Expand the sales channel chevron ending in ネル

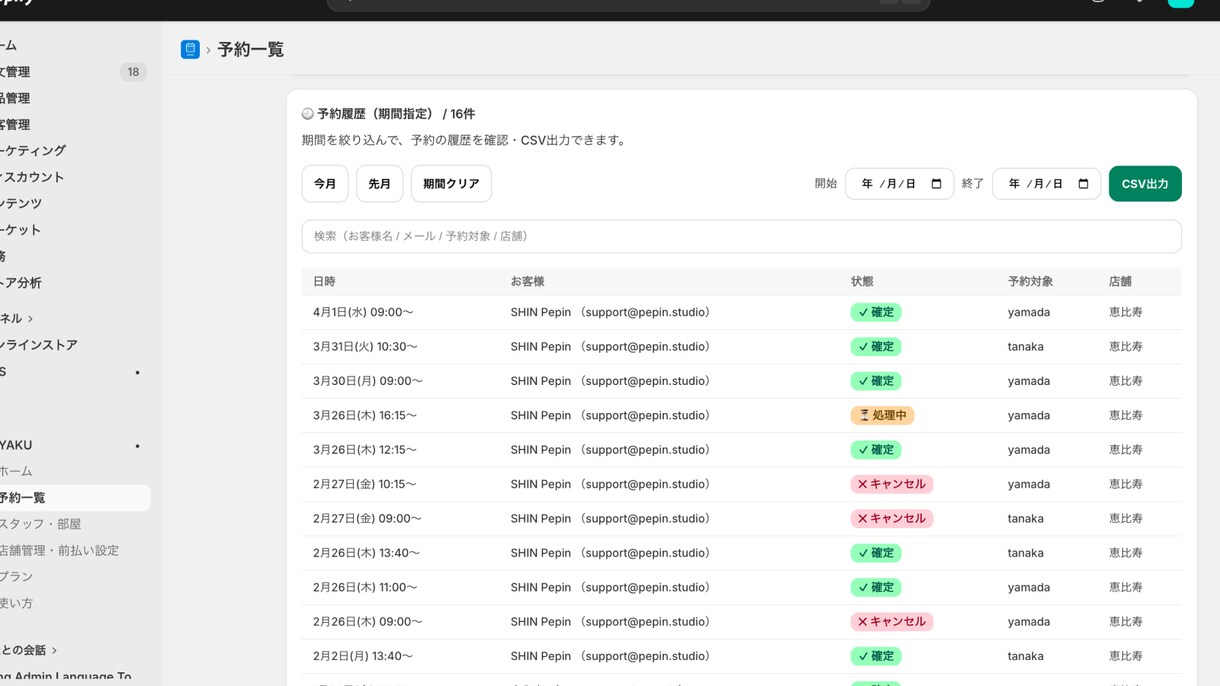point(31,319)
